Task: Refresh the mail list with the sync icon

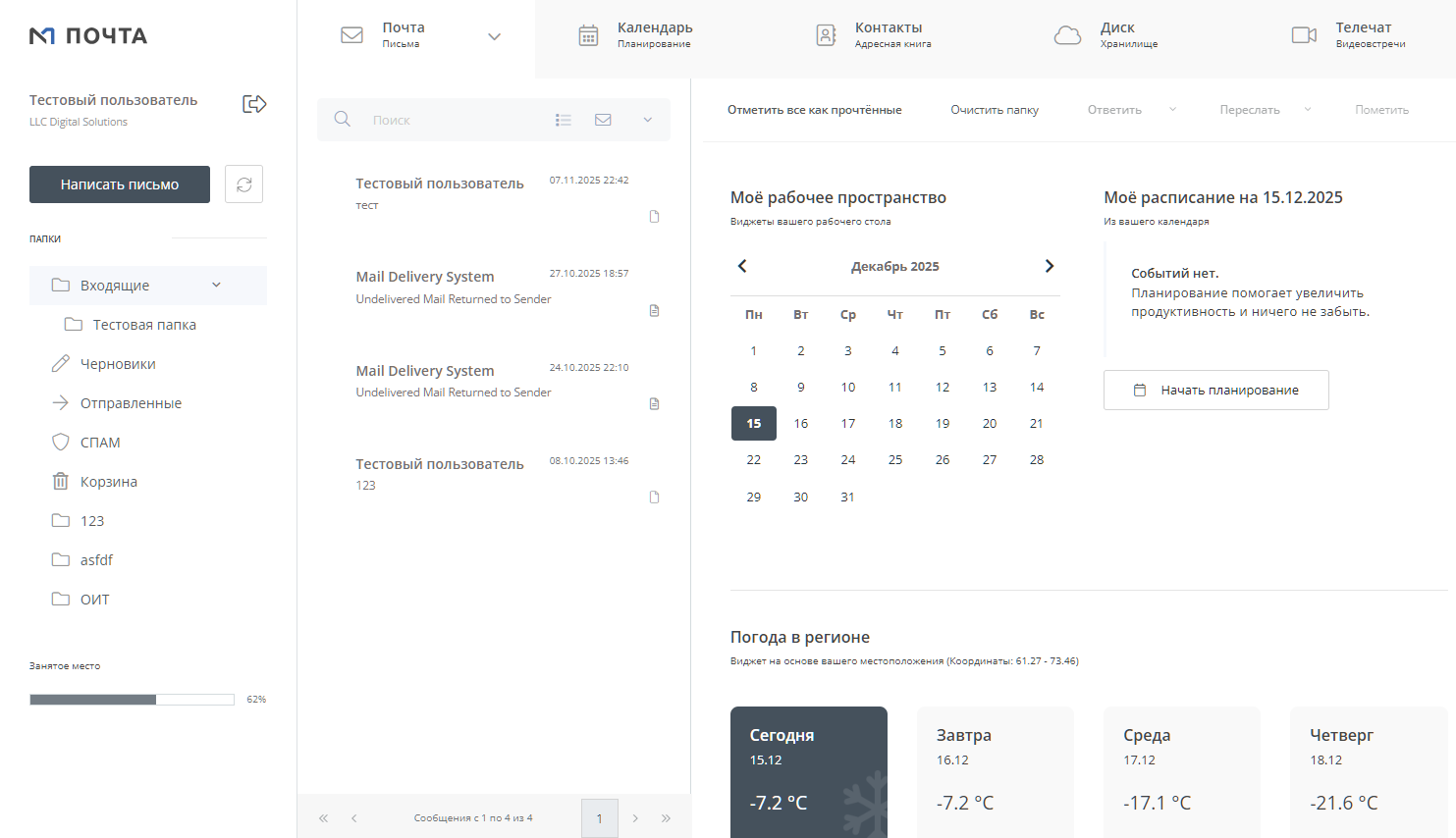Action: [243, 184]
